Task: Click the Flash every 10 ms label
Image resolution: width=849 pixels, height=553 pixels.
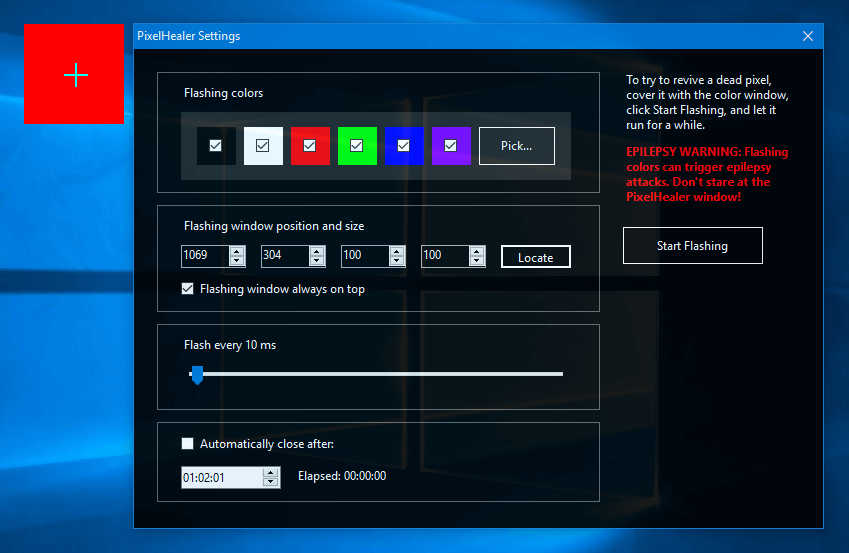Action: pyautogui.click(x=230, y=345)
